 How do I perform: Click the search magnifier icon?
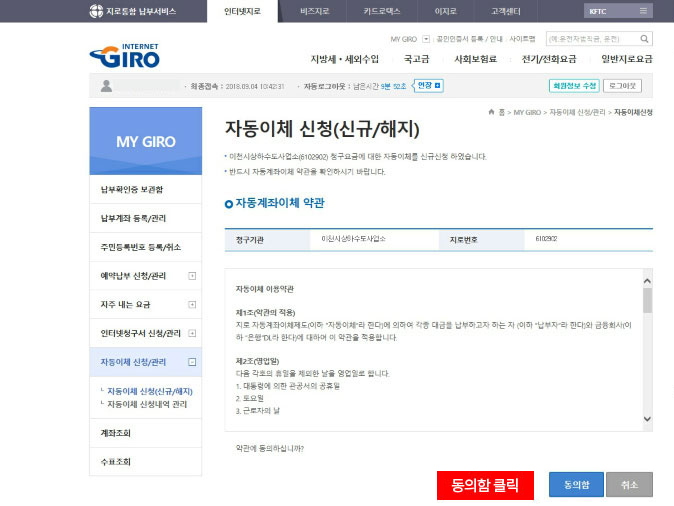pos(644,39)
